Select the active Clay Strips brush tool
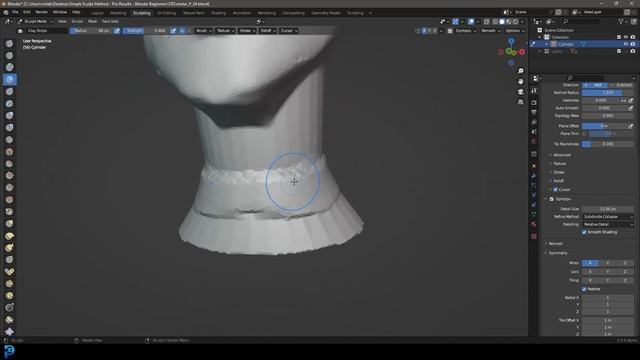 click(9, 79)
